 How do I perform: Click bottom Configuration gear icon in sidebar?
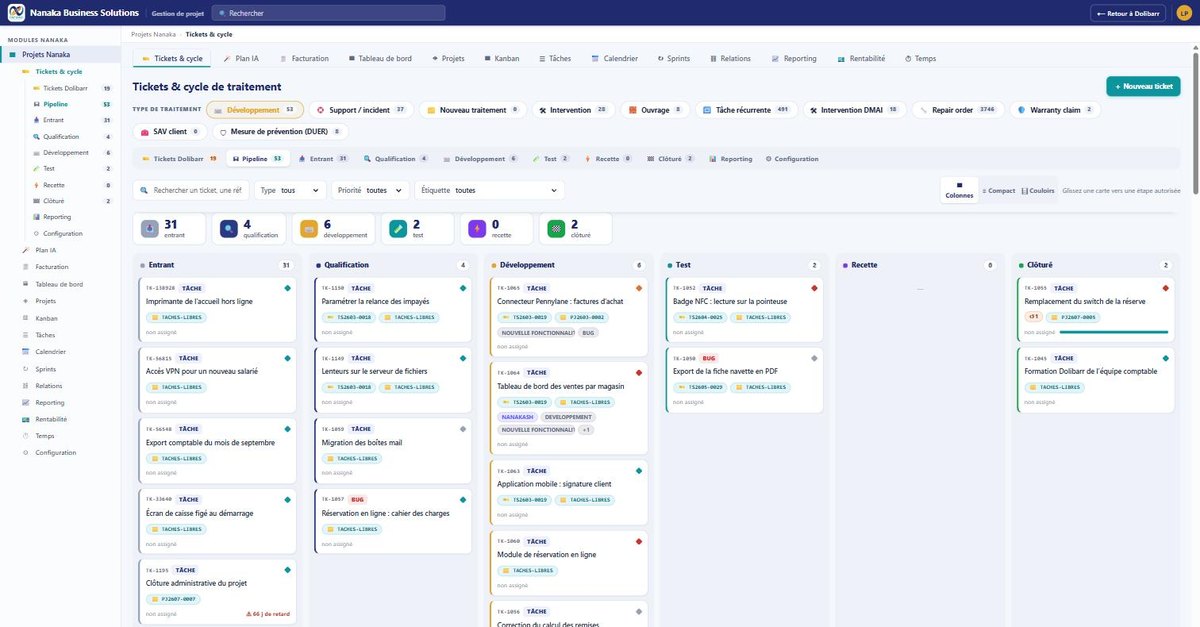pyautogui.click(x=25, y=453)
